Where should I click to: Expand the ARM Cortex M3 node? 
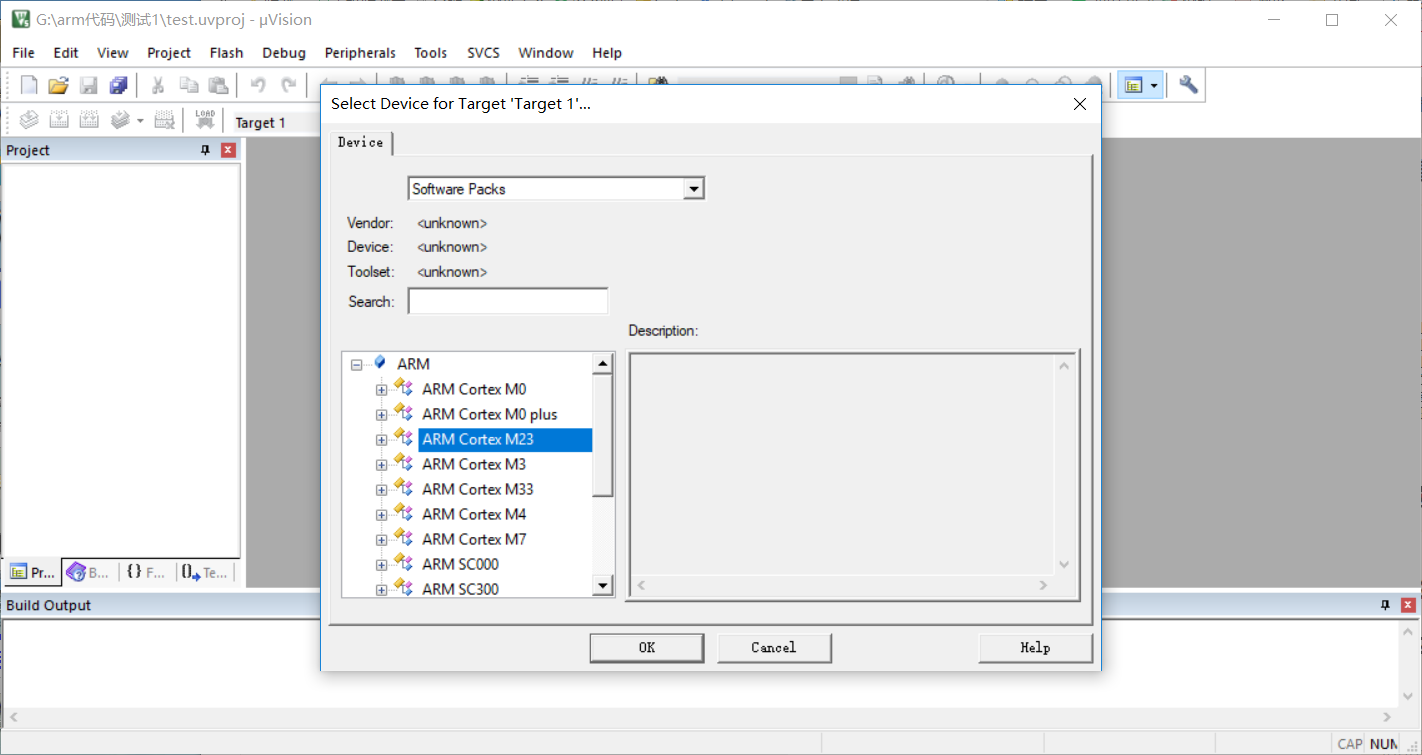381,465
